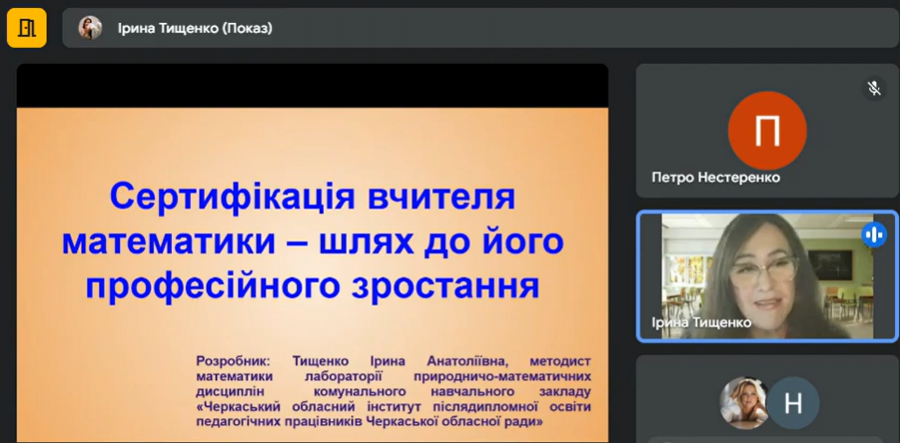The width and height of the screenshot is (900, 443).
Task: Click muted microphone icon on Петро Нестеренко tile
Action: 874,88
